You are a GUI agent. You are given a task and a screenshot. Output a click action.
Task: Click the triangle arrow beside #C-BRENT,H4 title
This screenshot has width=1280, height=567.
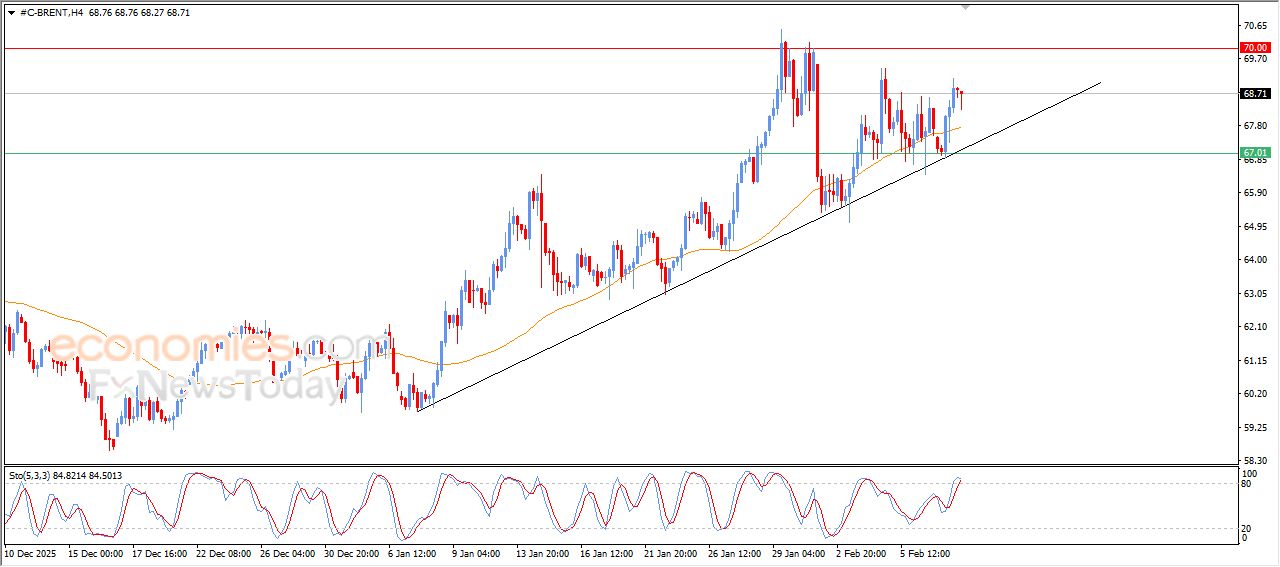point(11,12)
